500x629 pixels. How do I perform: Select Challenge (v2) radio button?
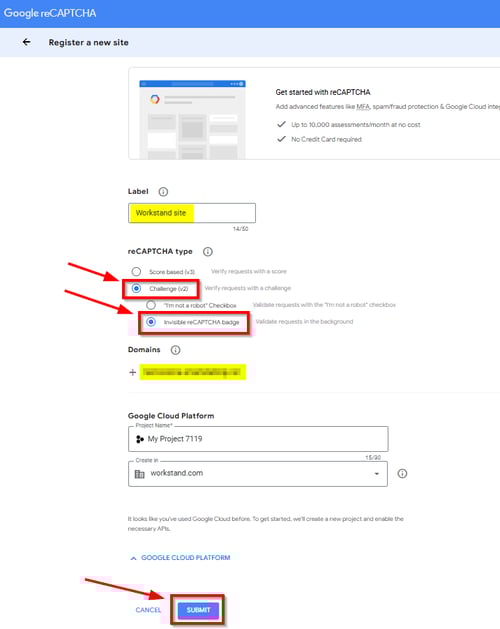point(136,288)
